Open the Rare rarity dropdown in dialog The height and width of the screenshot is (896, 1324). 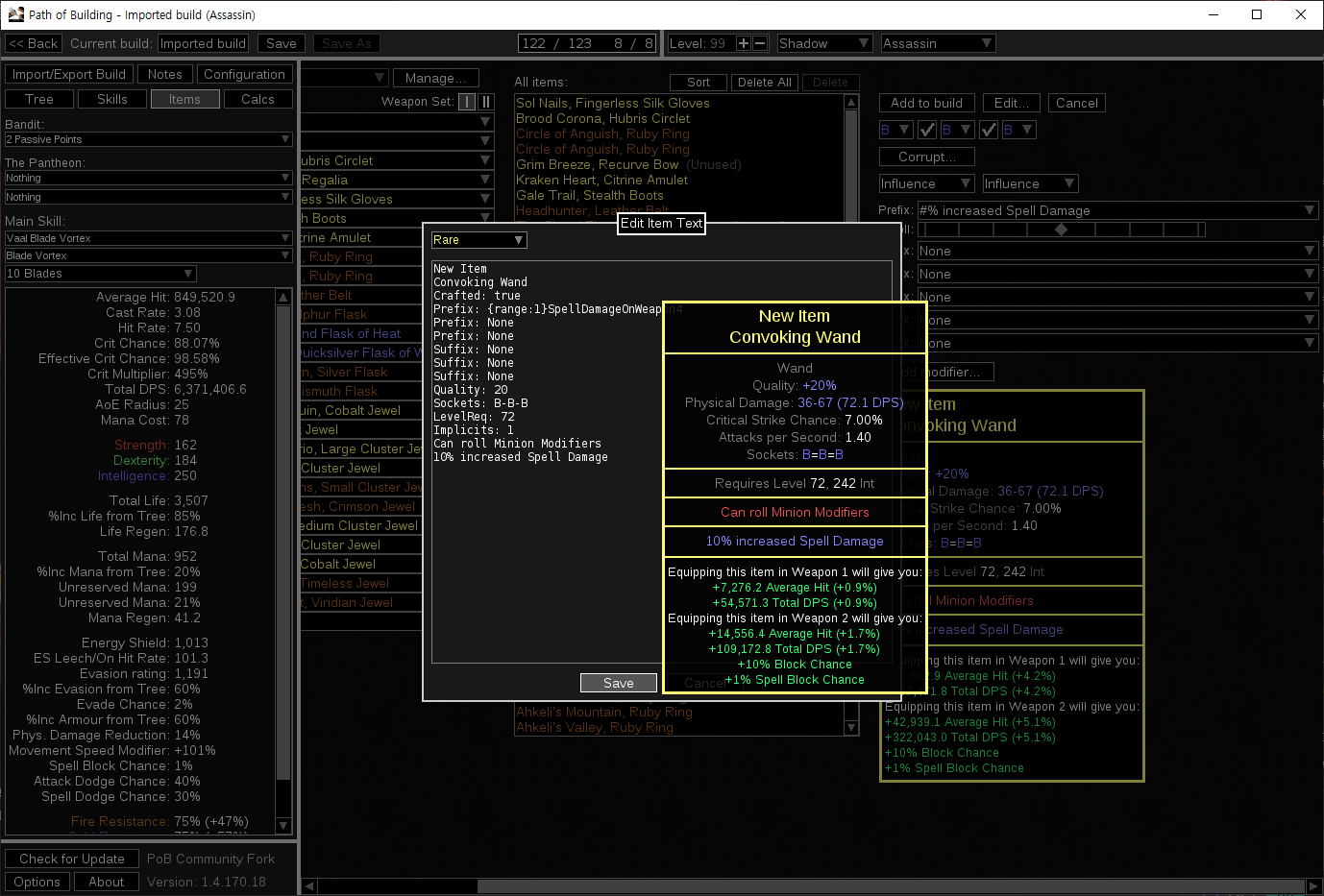(478, 240)
